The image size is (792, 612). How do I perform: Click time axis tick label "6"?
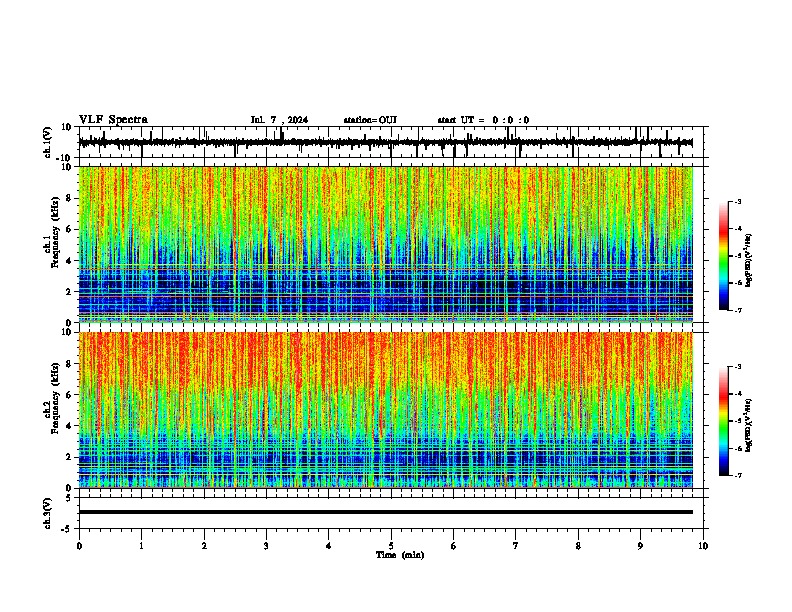[x=454, y=546]
